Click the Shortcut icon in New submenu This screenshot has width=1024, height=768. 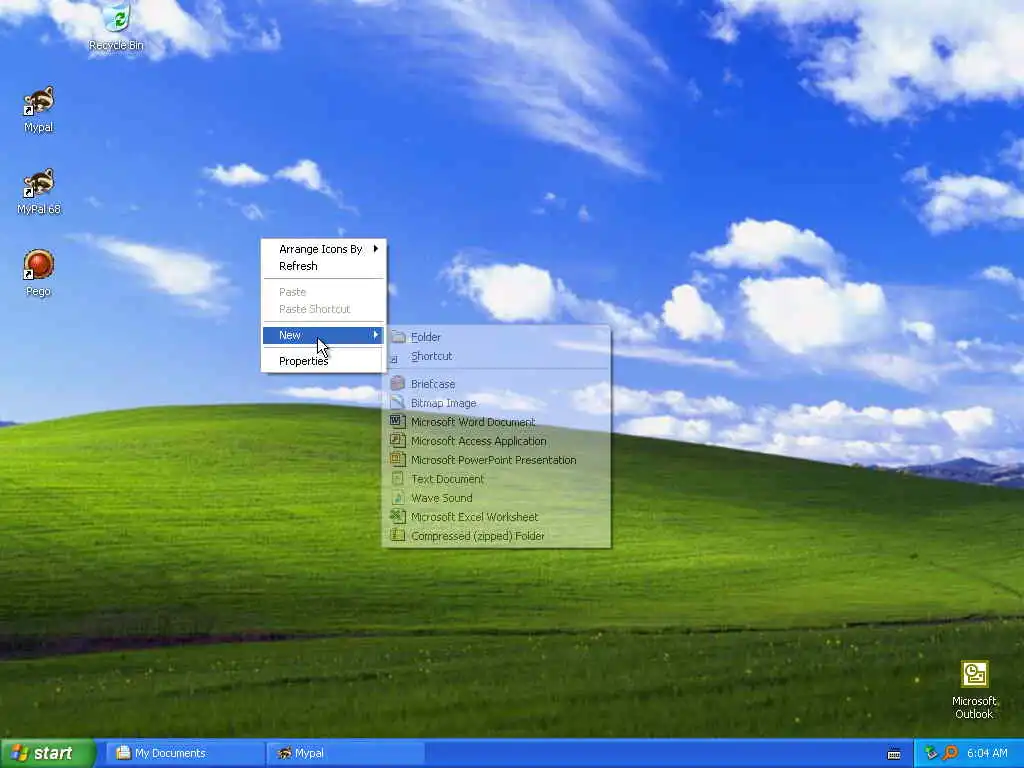click(395, 357)
